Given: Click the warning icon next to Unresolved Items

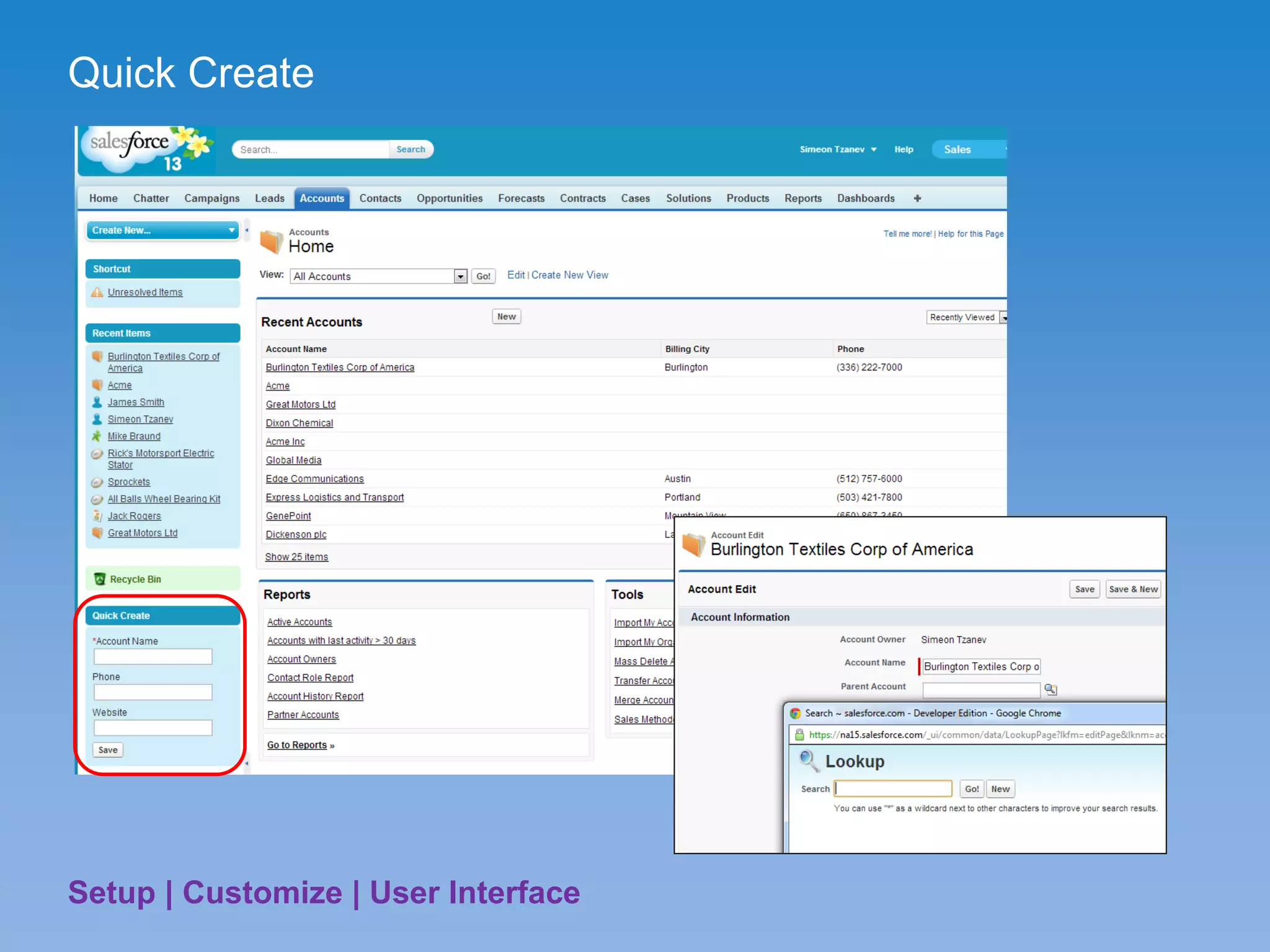Looking at the screenshot, I should coord(97,292).
